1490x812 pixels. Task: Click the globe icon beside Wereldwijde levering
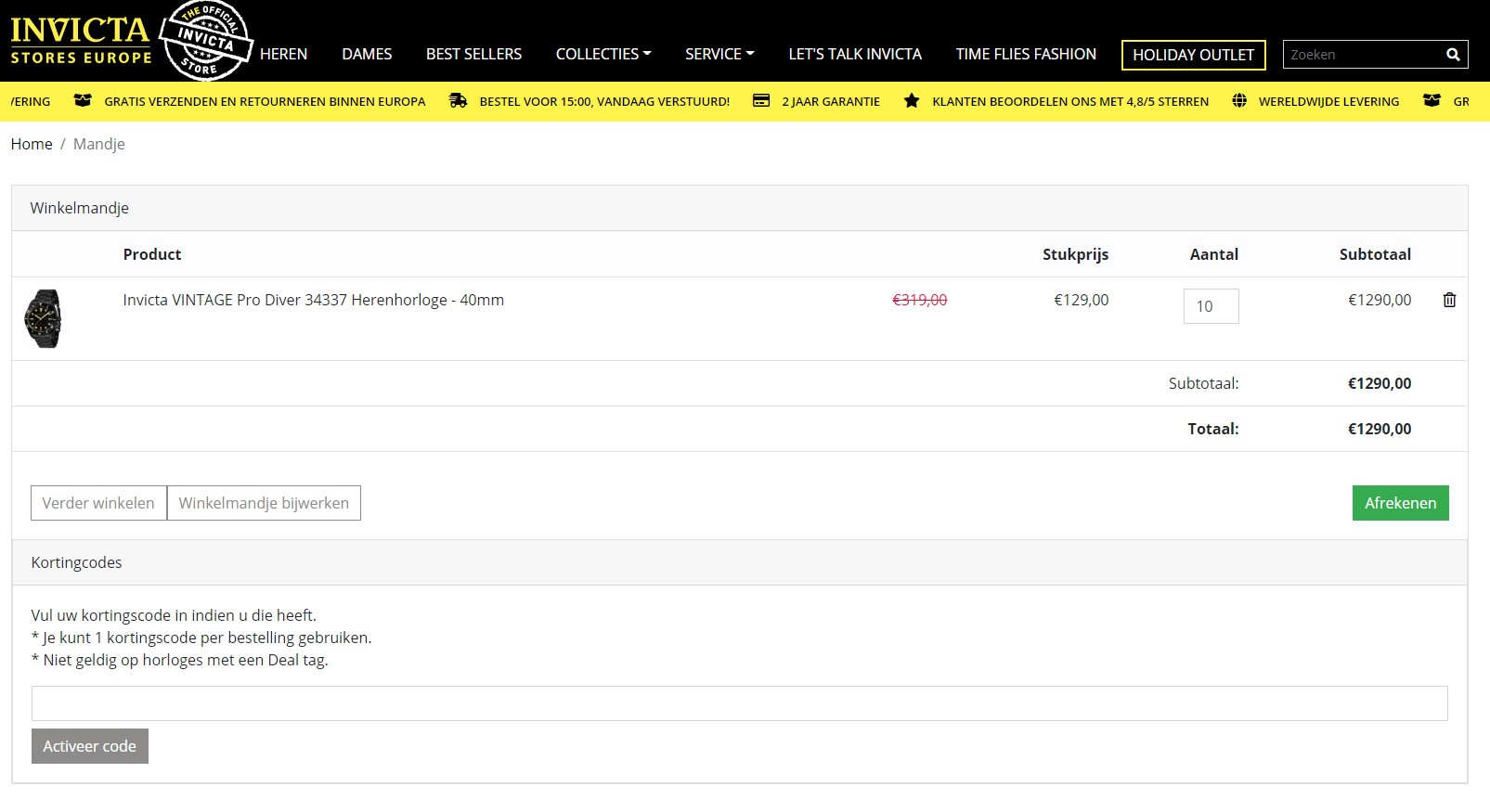pyautogui.click(x=1239, y=100)
